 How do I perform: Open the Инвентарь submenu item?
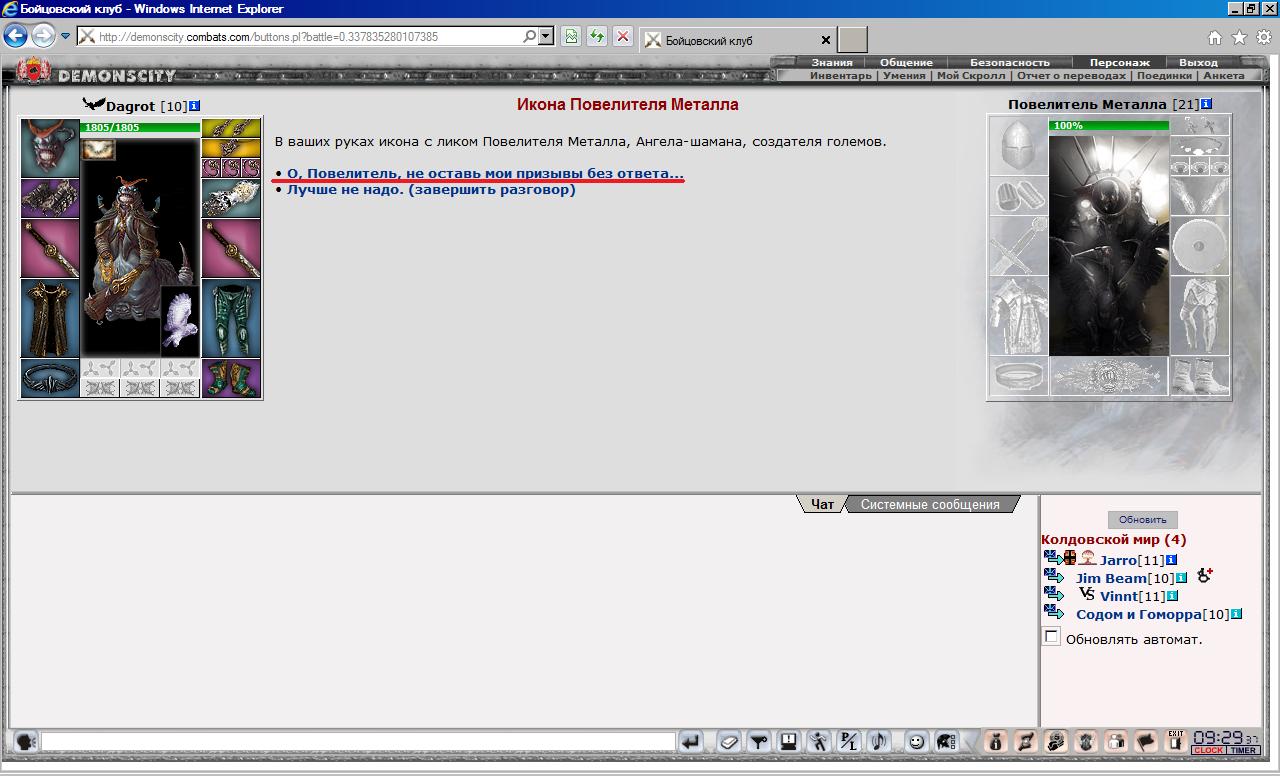[841, 76]
